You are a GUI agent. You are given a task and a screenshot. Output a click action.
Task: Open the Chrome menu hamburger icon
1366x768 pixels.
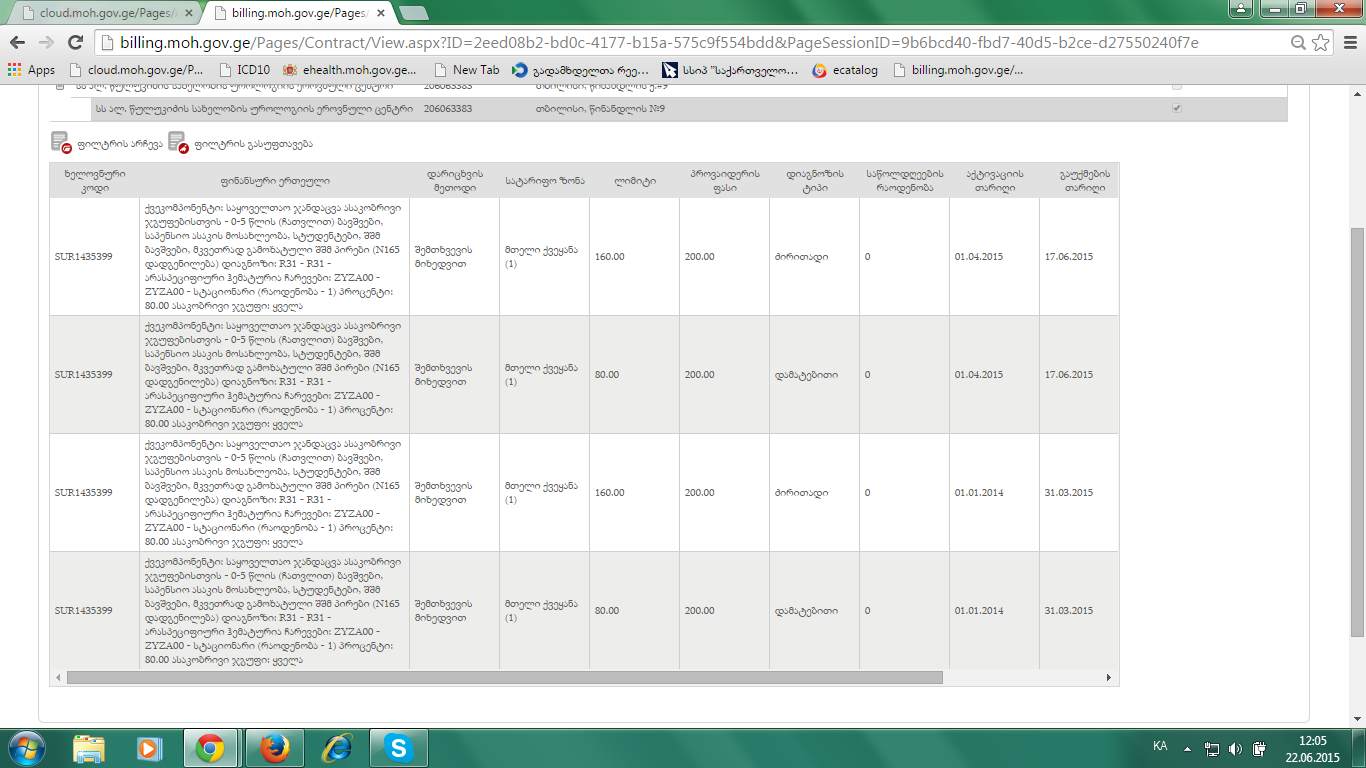pos(1347,43)
